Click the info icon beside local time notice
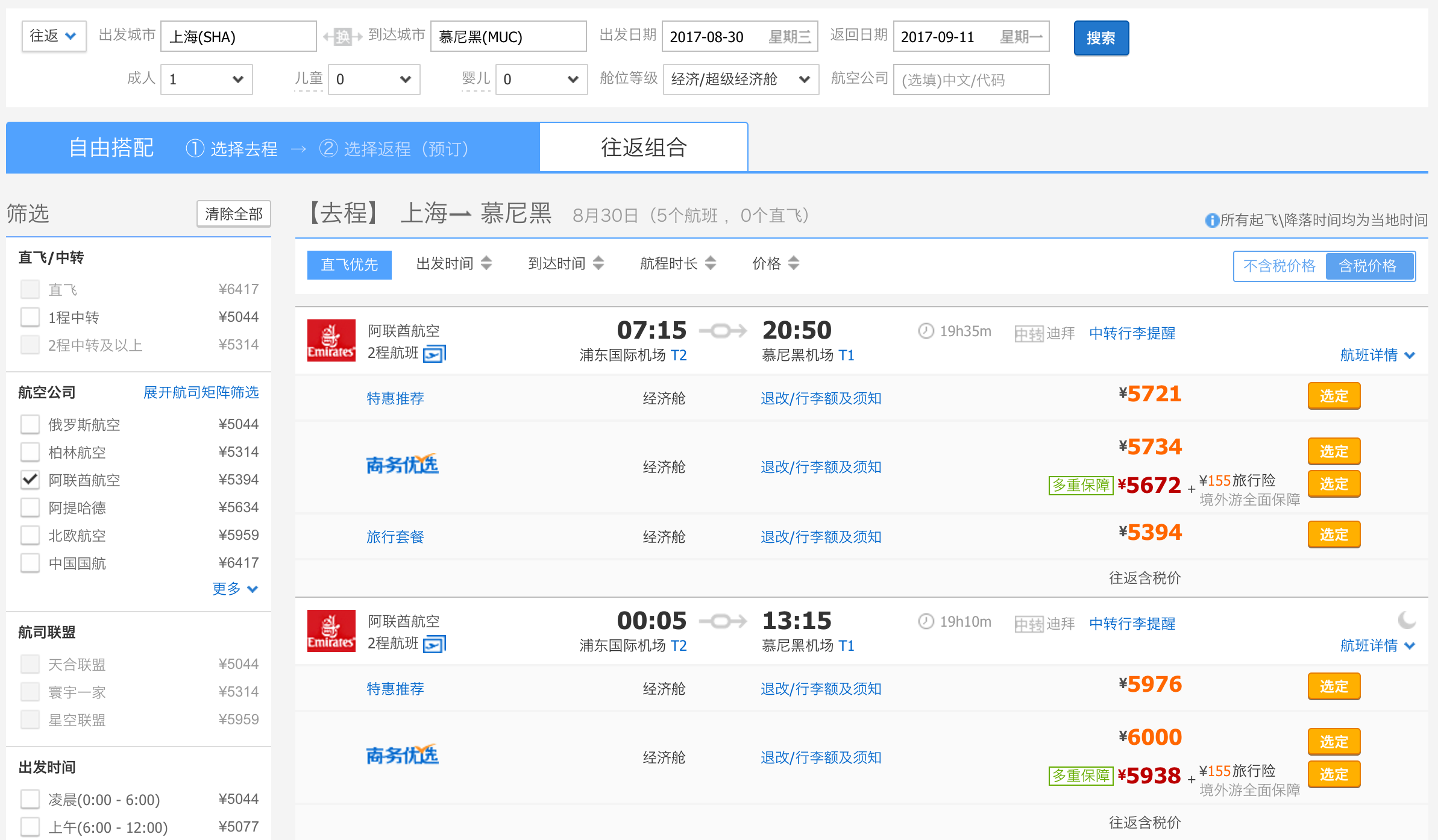 point(1211,221)
